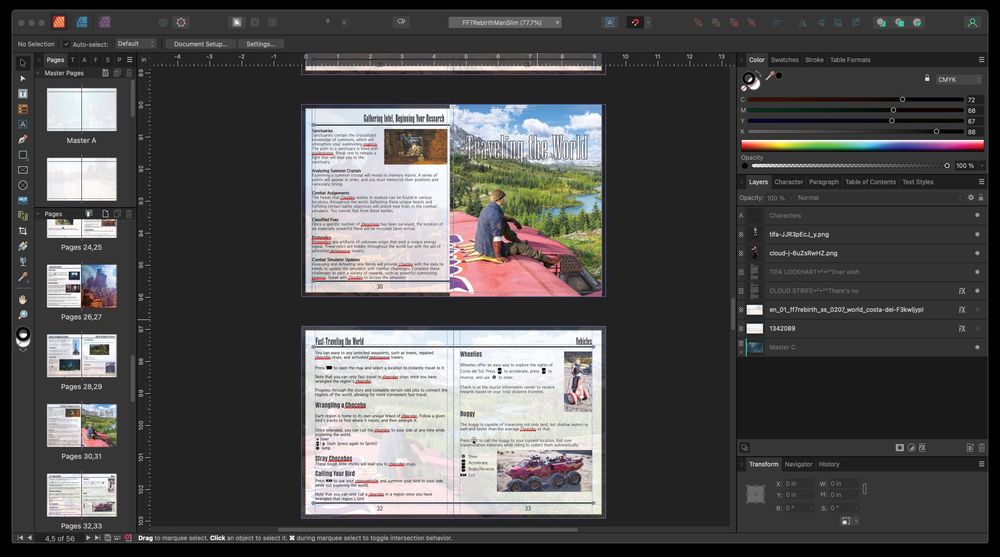This screenshot has width=1000, height=557.
Task: Select the Rectangle shape tool
Action: point(23,154)
